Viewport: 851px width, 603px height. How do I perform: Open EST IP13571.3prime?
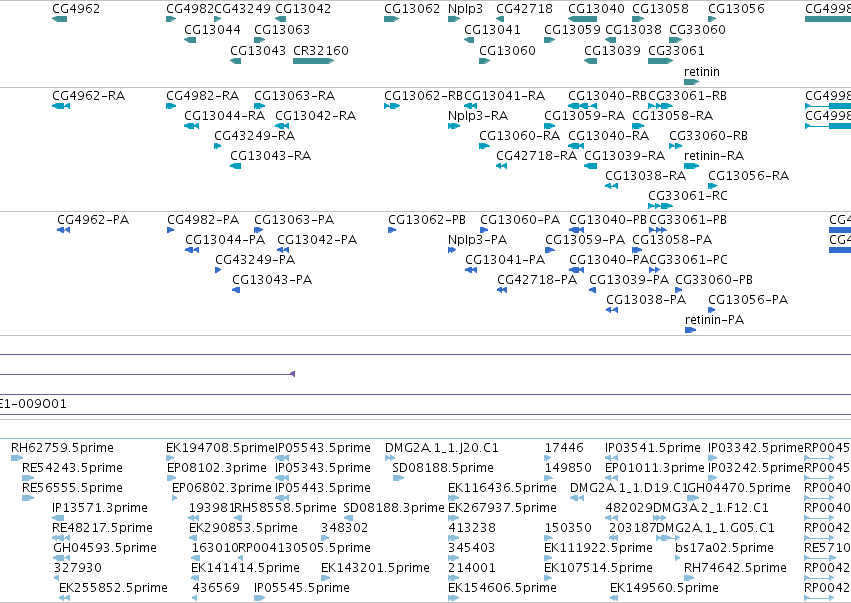point(100,508)
